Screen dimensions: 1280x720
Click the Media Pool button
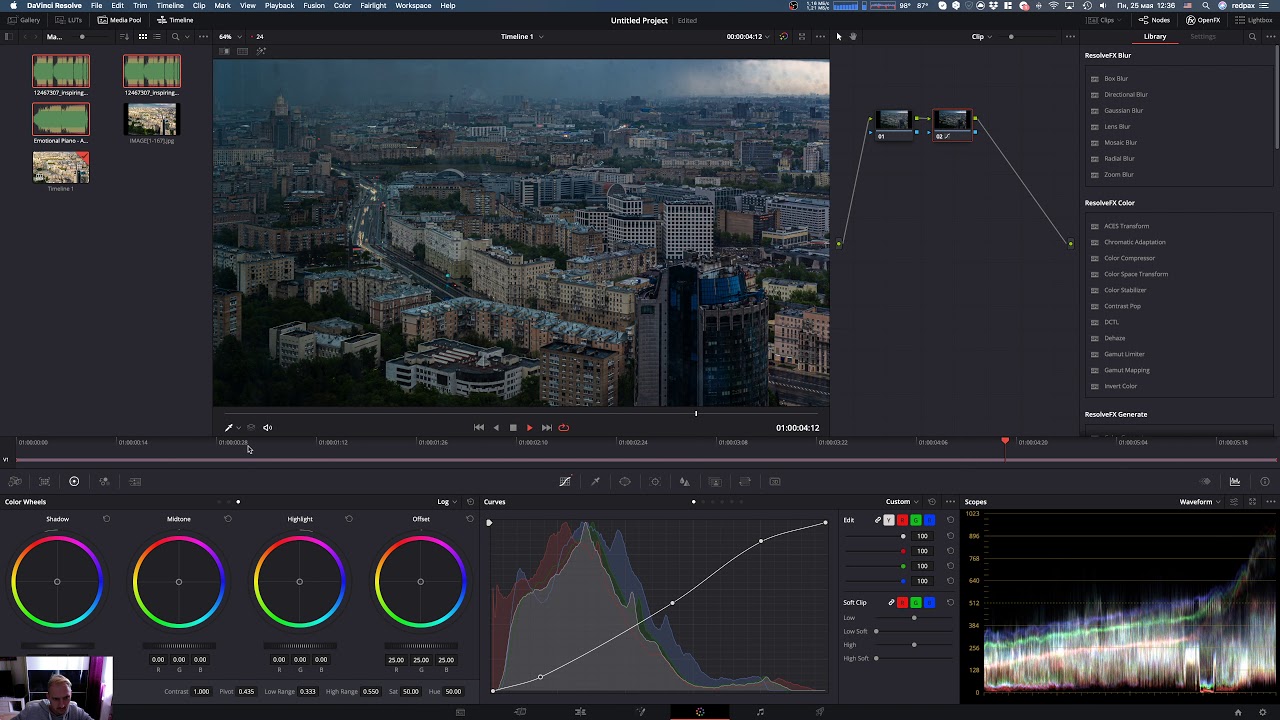tap(120, 20)
